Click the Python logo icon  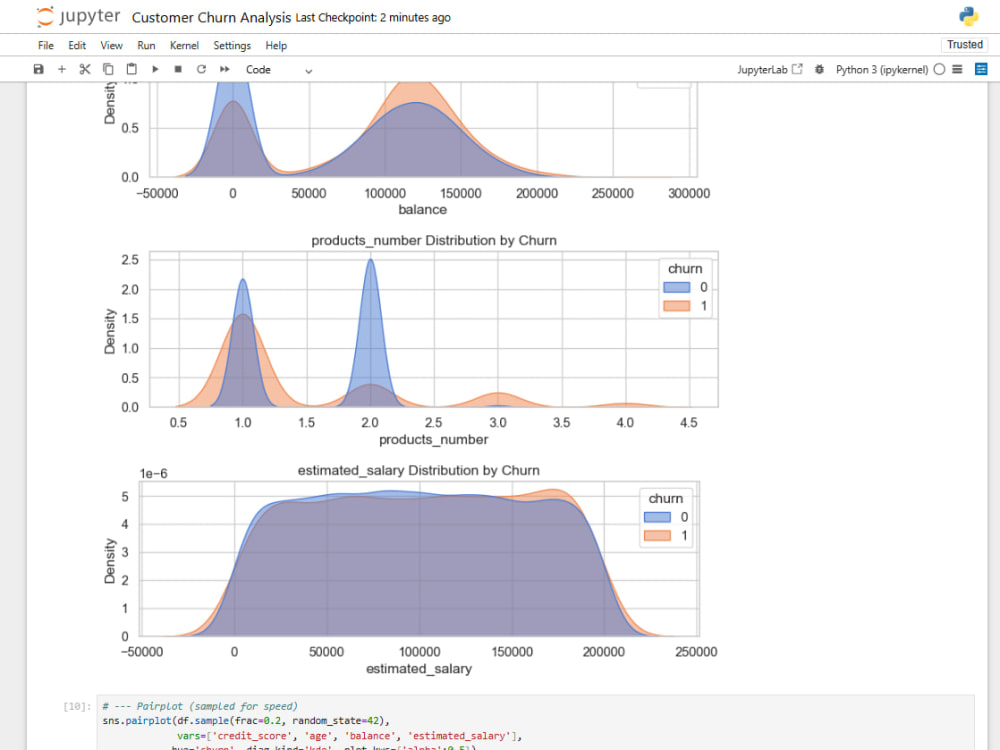click(x=968, y=17)
